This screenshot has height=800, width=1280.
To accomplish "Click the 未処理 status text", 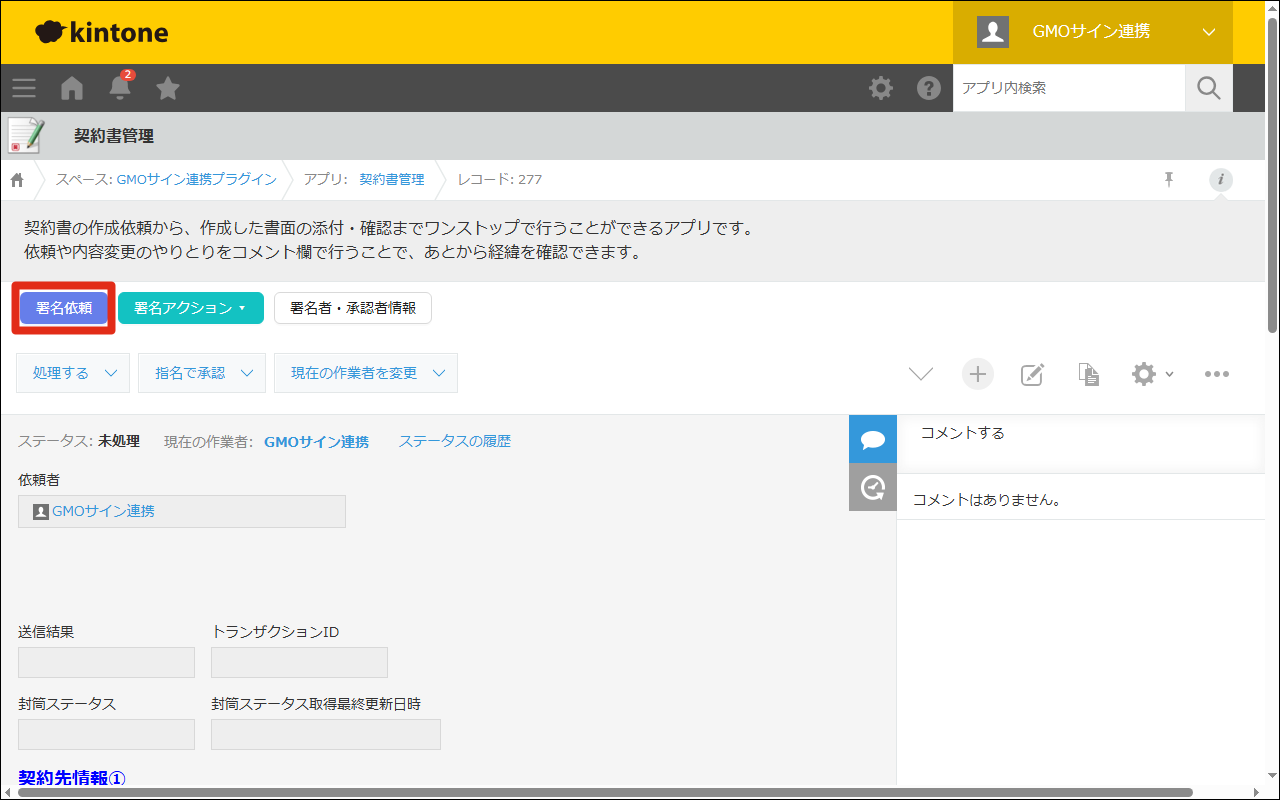I will tap(119, 441).
